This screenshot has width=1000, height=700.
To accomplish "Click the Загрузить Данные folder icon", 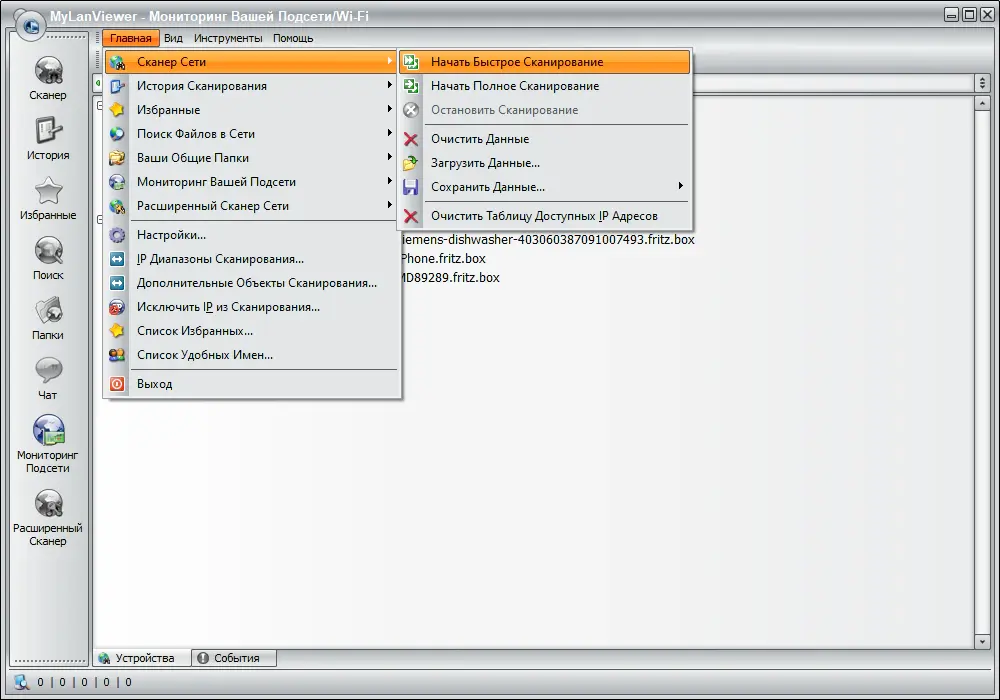I will 411,163.
